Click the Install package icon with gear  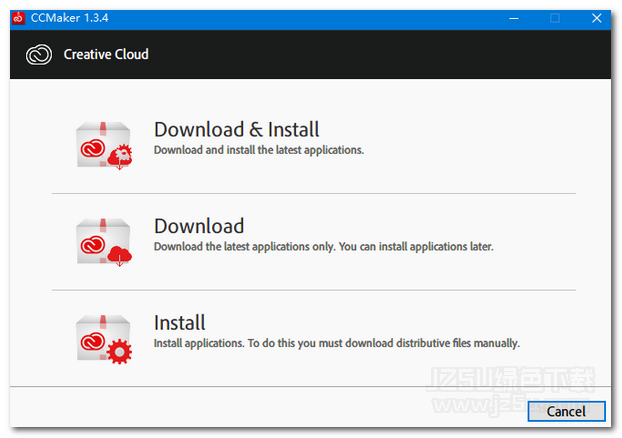104,339
